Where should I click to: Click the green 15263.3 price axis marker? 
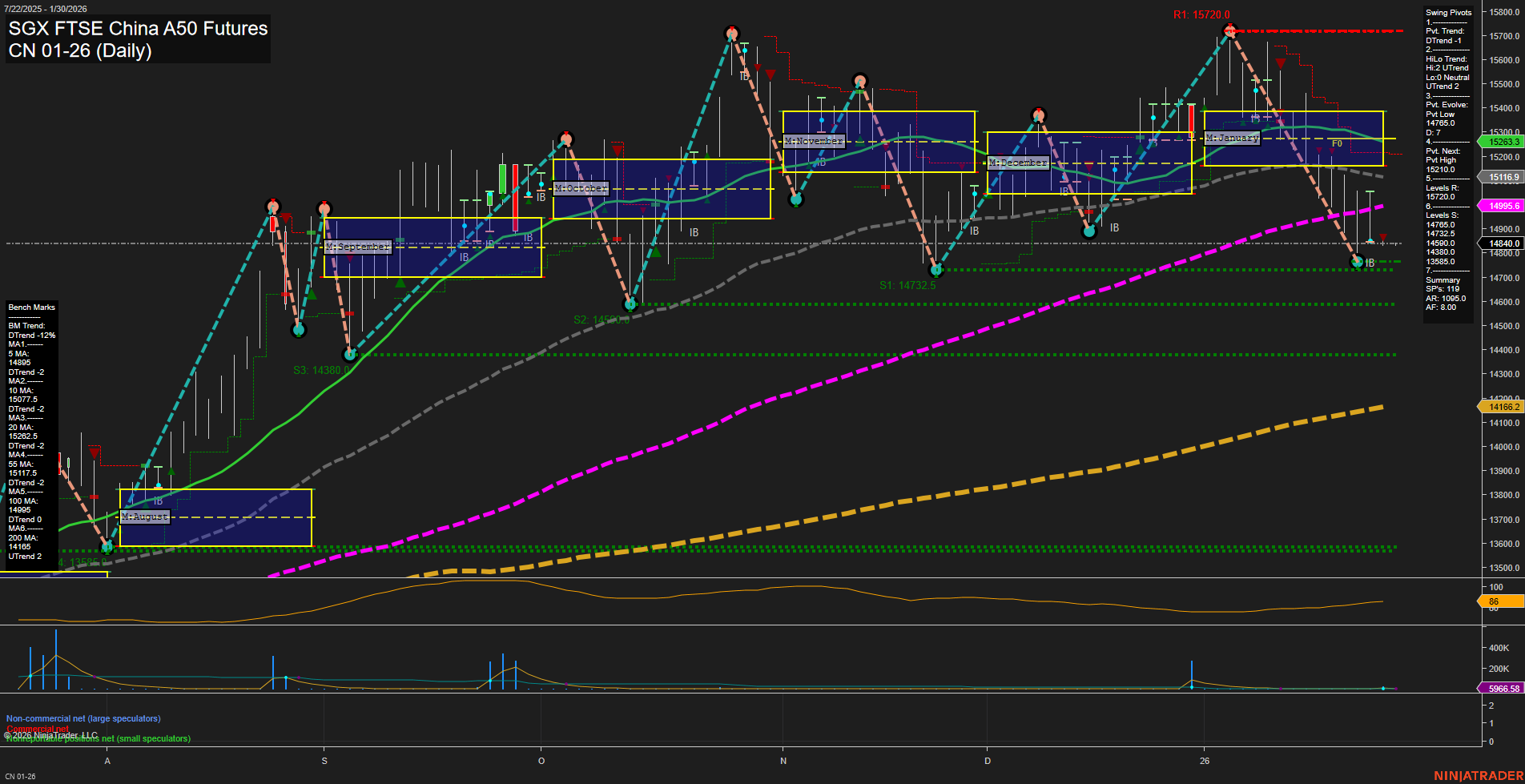pyautogui.click(x=1500, y=141)
